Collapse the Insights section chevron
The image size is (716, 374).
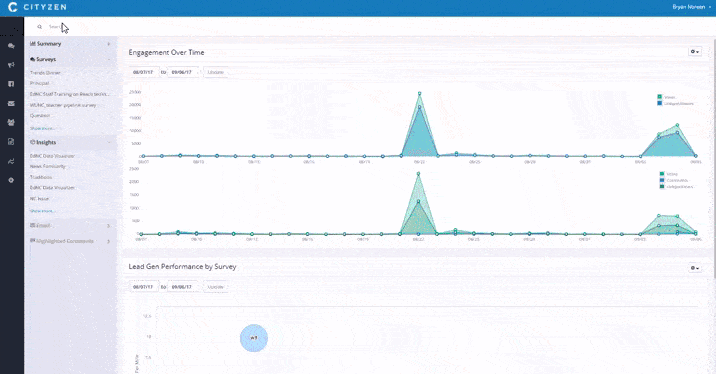109,142
